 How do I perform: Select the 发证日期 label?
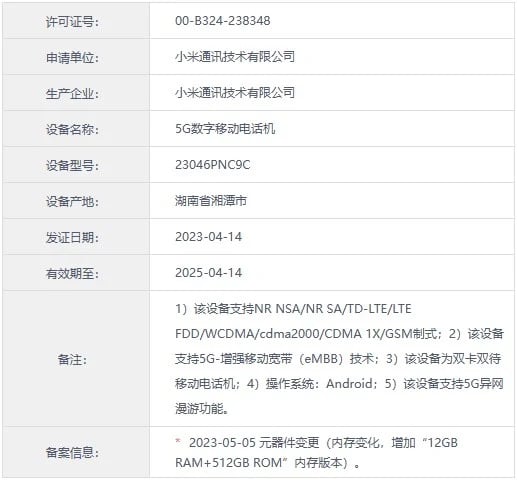[72, 238]
